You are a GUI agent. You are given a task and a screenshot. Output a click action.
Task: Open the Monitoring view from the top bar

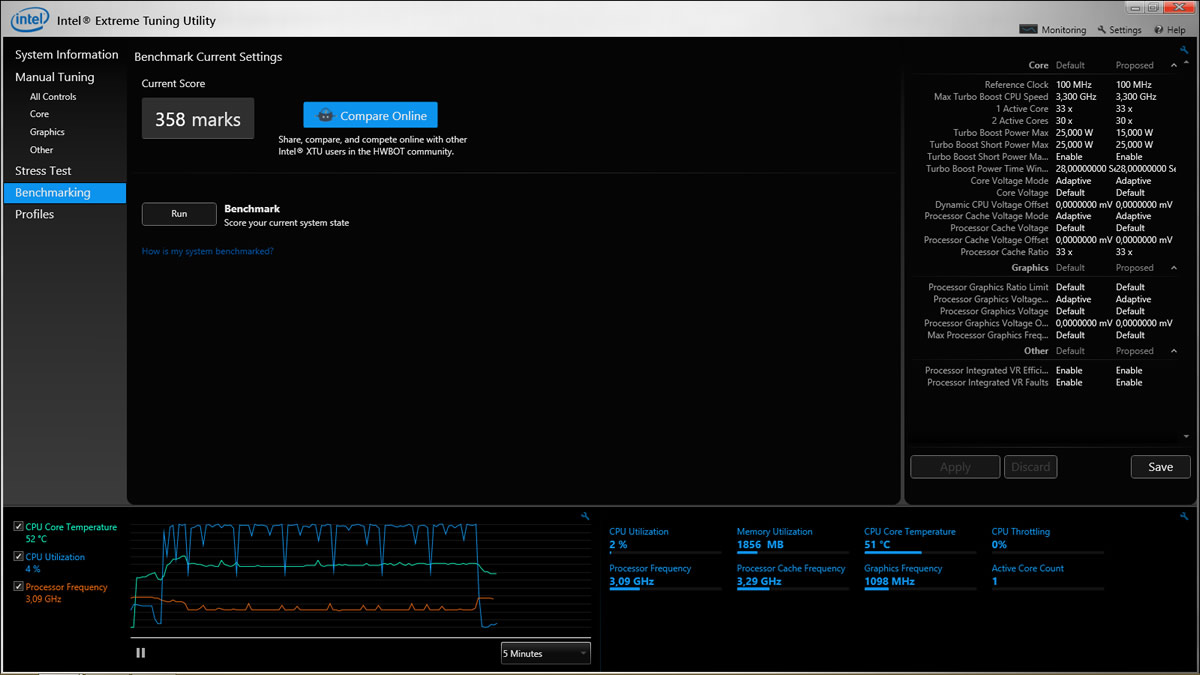(1053, 30)
